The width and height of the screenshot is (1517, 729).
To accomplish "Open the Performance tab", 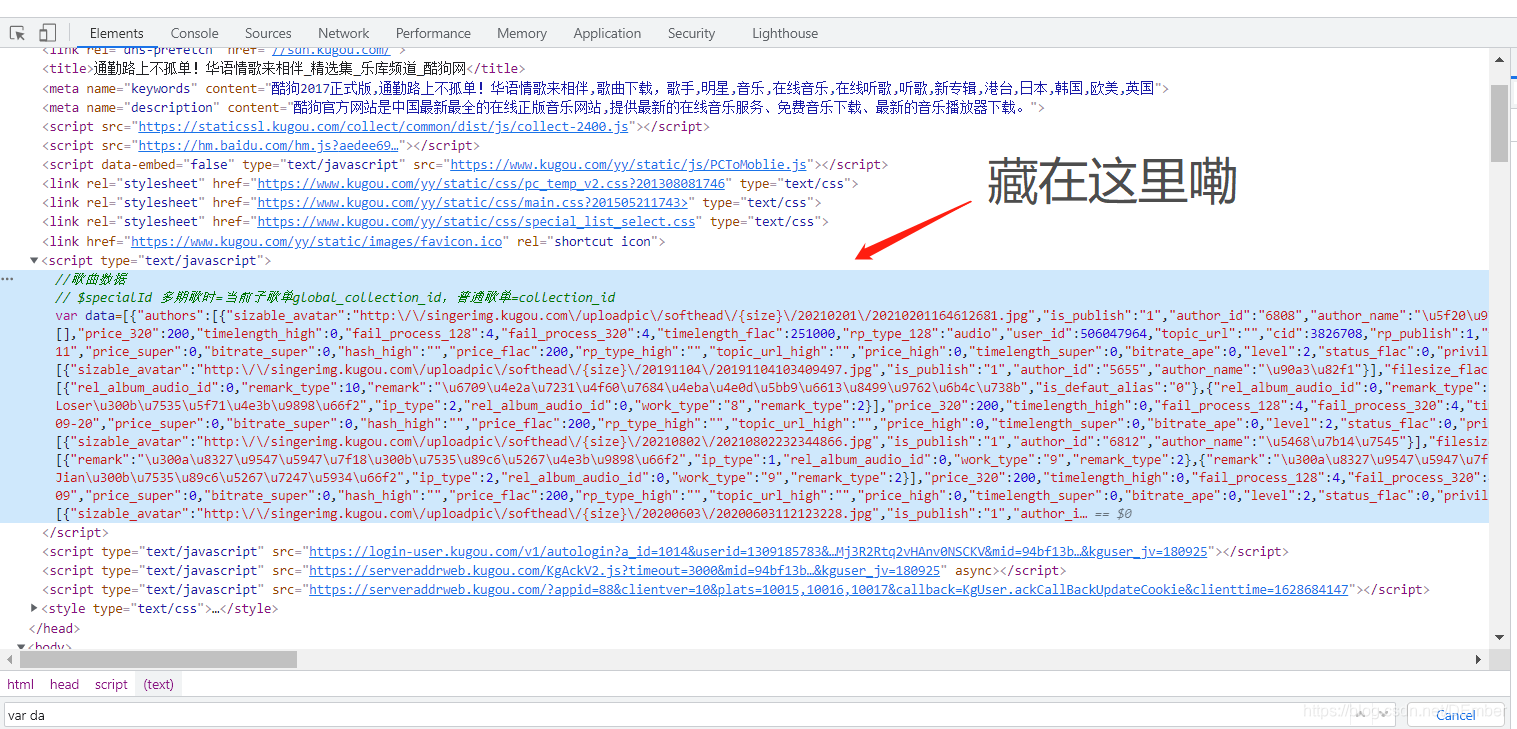I will [433, 33].
